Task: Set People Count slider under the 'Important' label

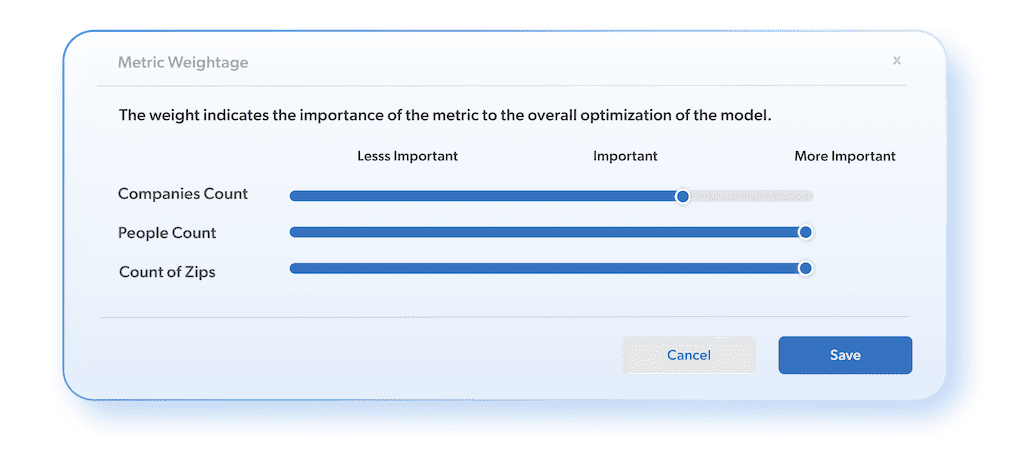Action: click(625, 232)
